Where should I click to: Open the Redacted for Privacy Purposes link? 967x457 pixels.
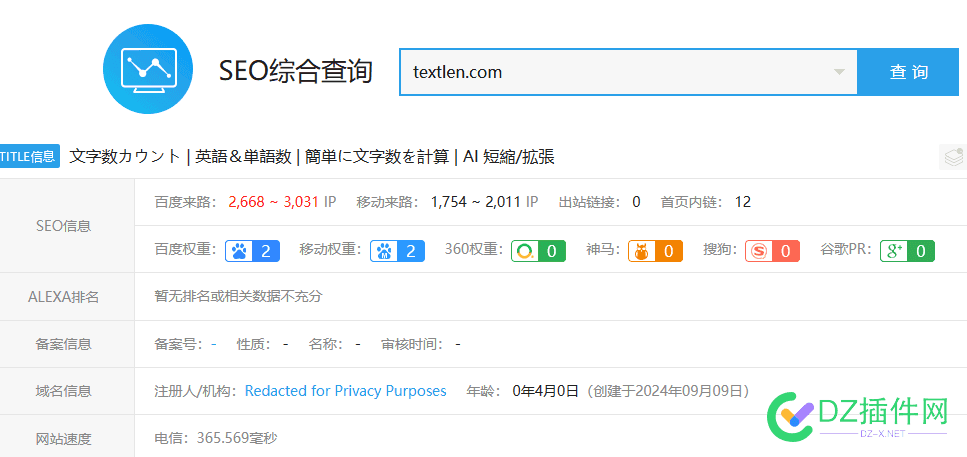345,391
